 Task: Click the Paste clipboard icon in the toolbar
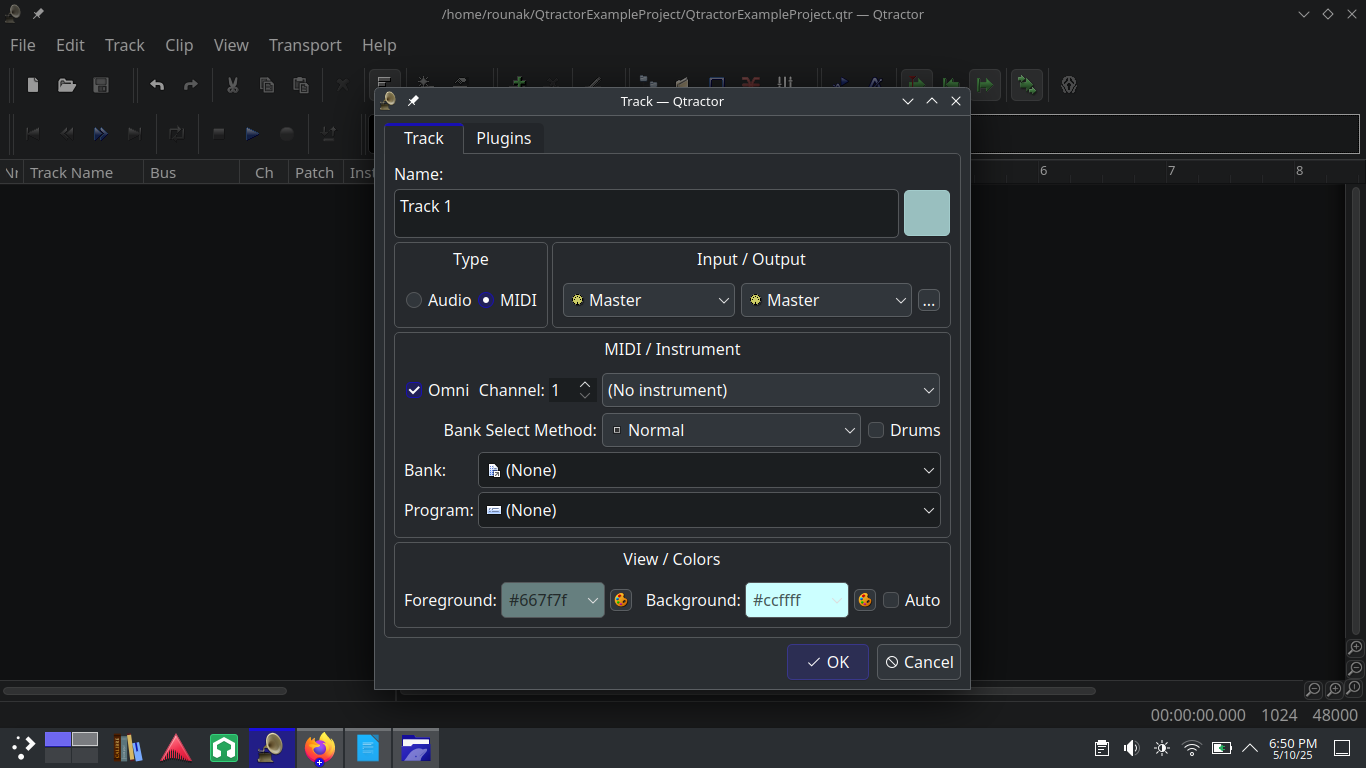300,85
